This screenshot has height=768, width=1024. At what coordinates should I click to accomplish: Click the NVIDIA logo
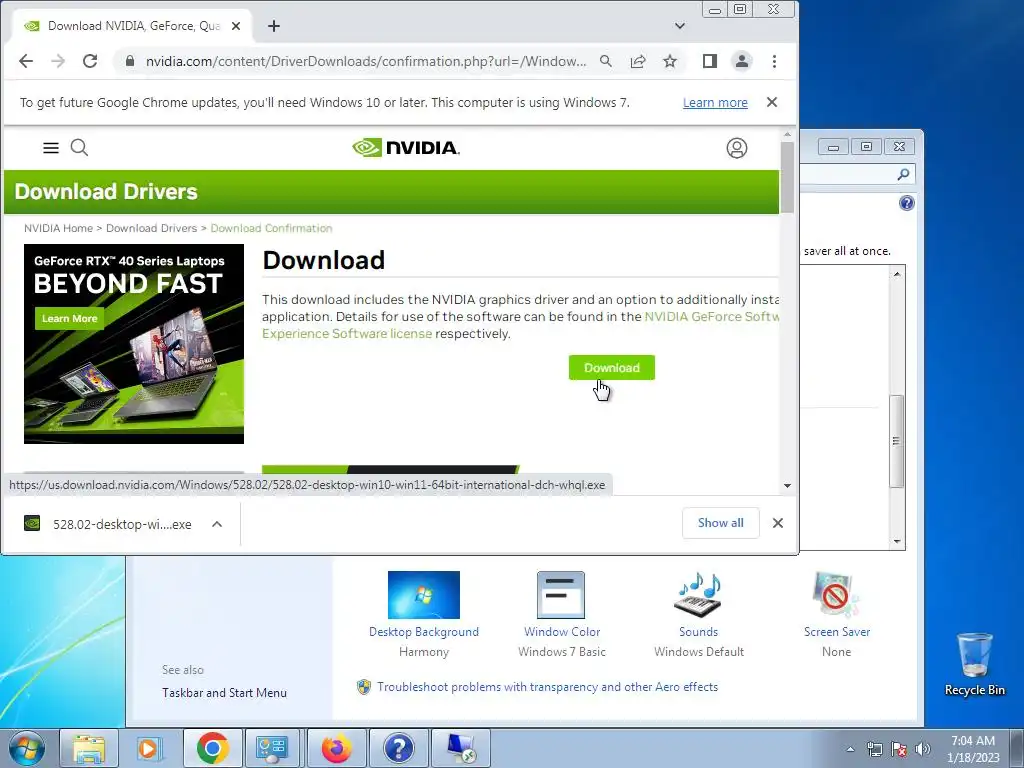point(406,148)
